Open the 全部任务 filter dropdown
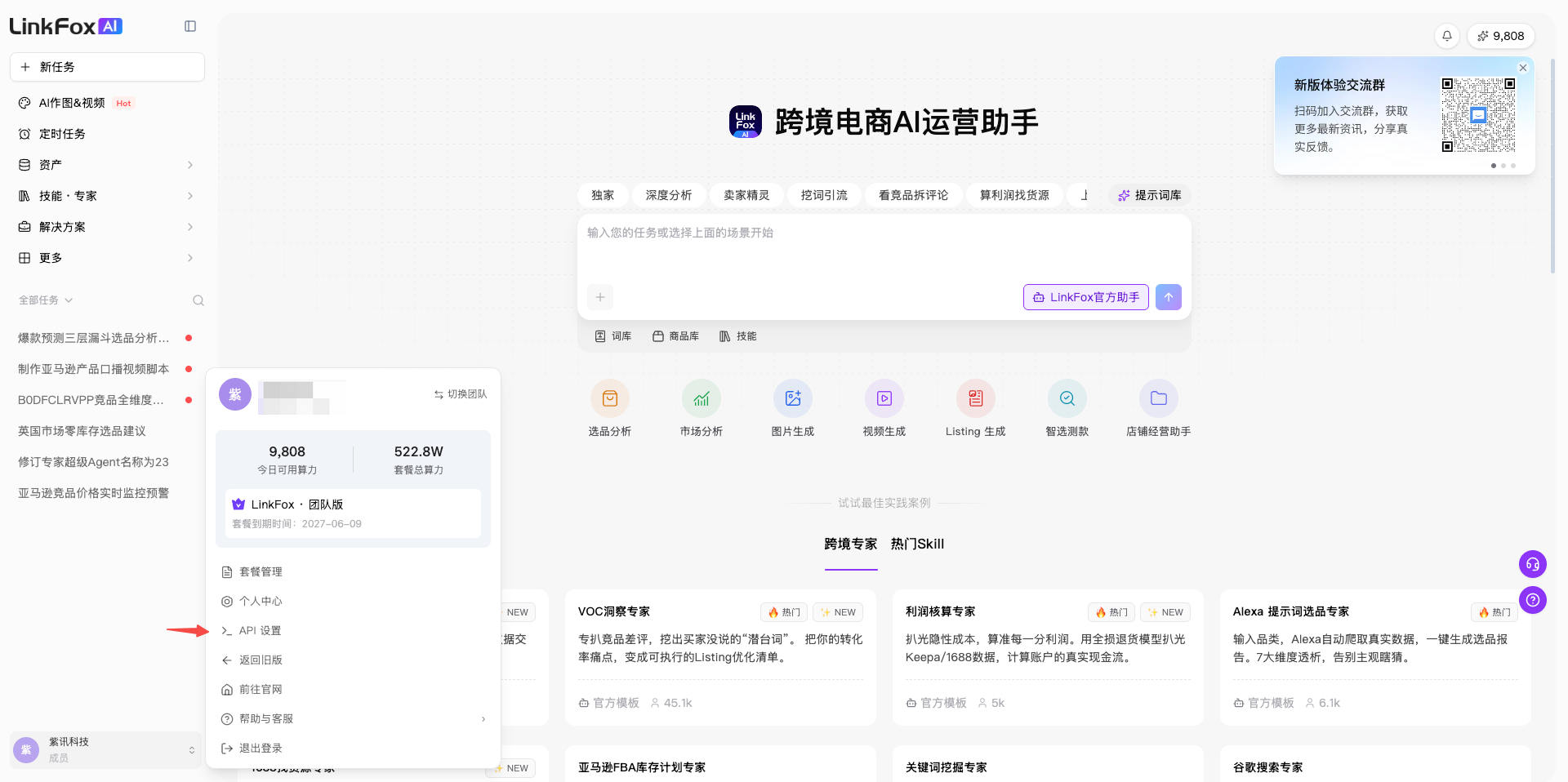Image resolution: width=1568 pixels, height=782 pixels. tap(46, 300)
